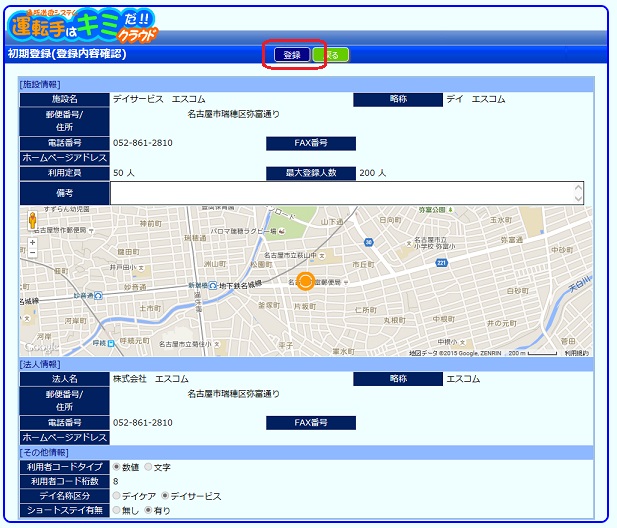Click the 登録 register button
Viewport: 617px width, 528px height.
(x=292, y=55)
